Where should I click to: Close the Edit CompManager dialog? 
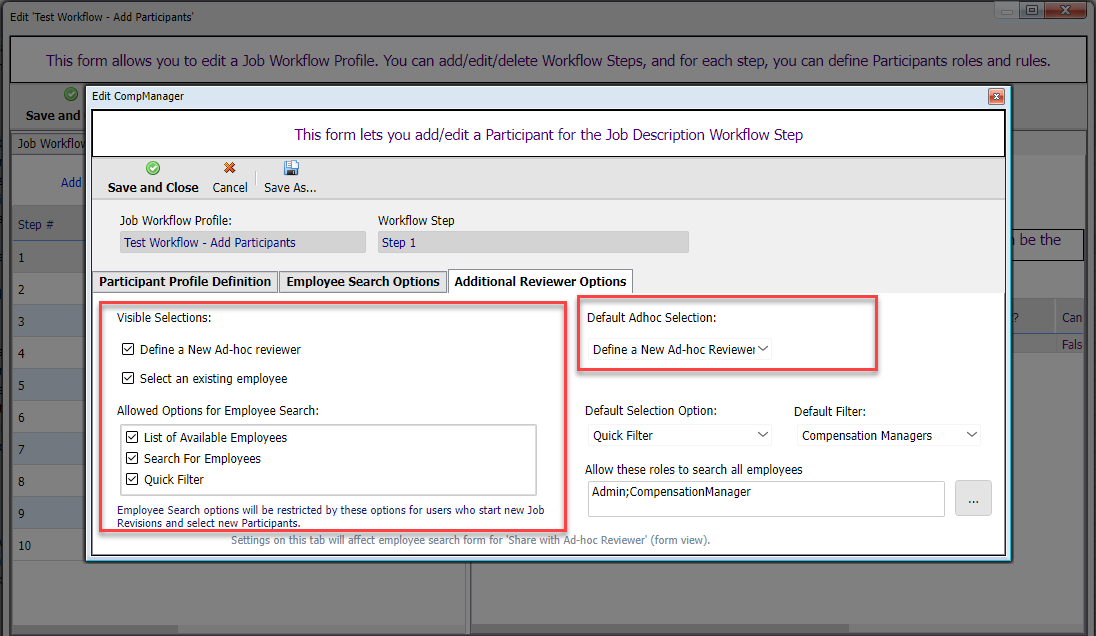[996, 97]
